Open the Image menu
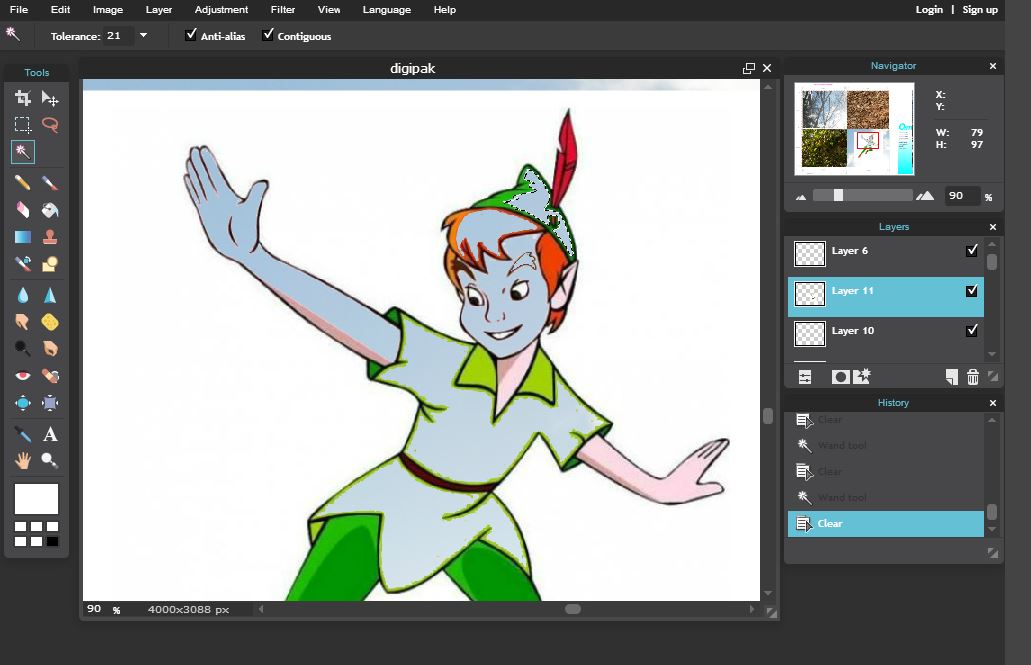Viewport: 1031px width, 665px height. (x=108, y=10)
